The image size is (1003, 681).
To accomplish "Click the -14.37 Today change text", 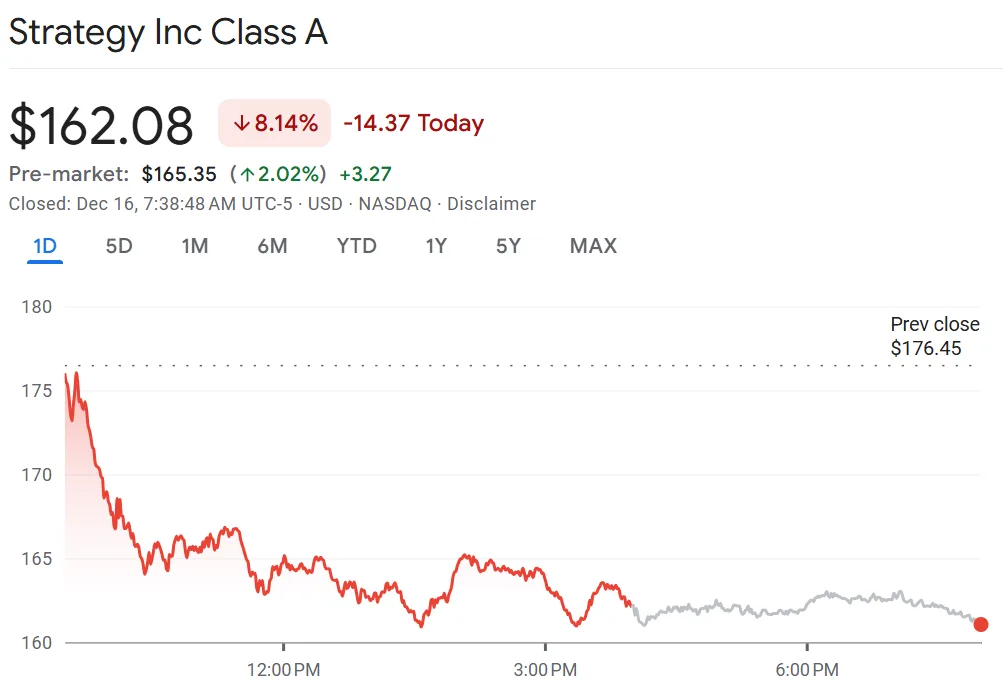I will click(413, 124).
